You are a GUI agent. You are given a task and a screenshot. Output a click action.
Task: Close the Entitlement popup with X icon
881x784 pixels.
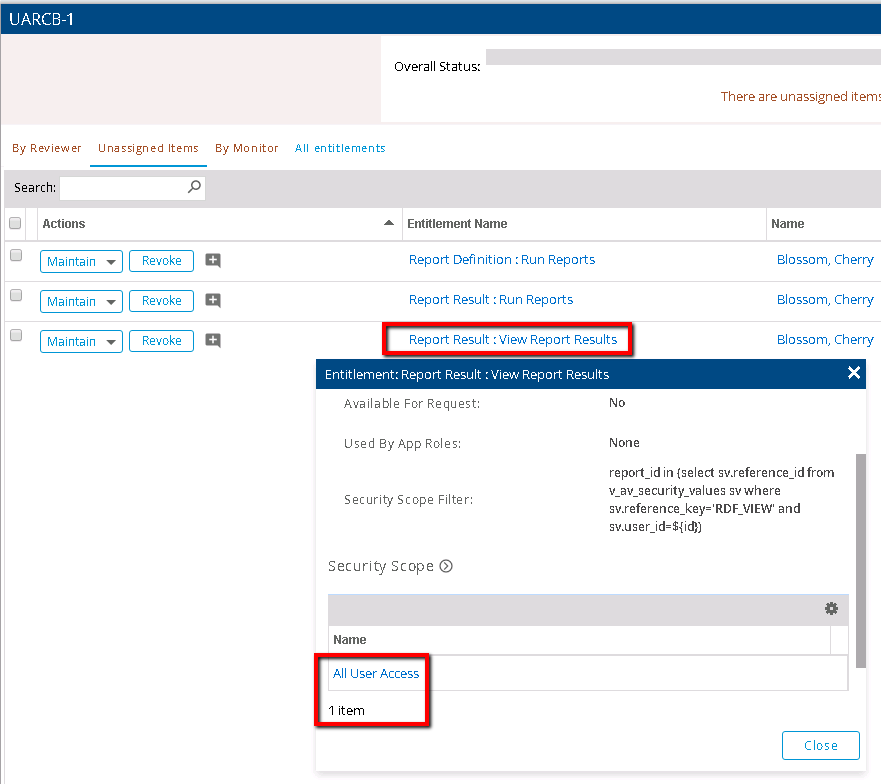coord(854,373)
